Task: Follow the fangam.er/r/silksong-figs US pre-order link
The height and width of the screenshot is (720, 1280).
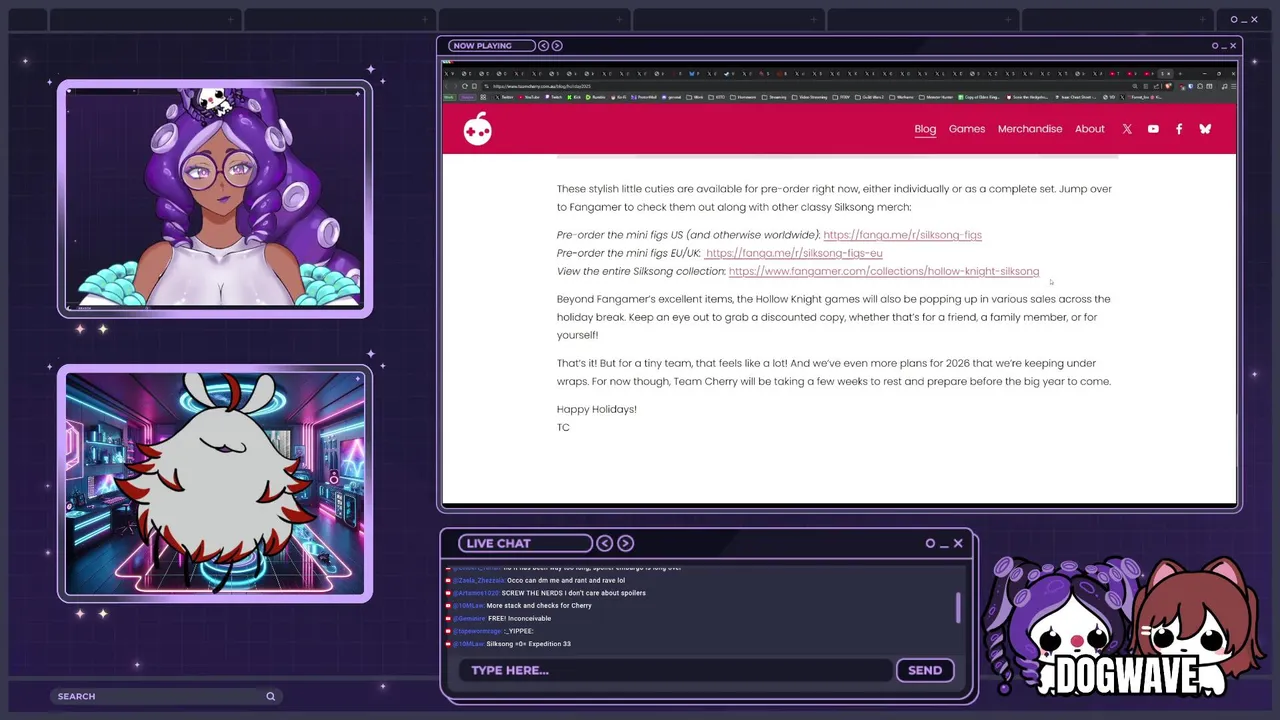Action: tap(903, 235)
